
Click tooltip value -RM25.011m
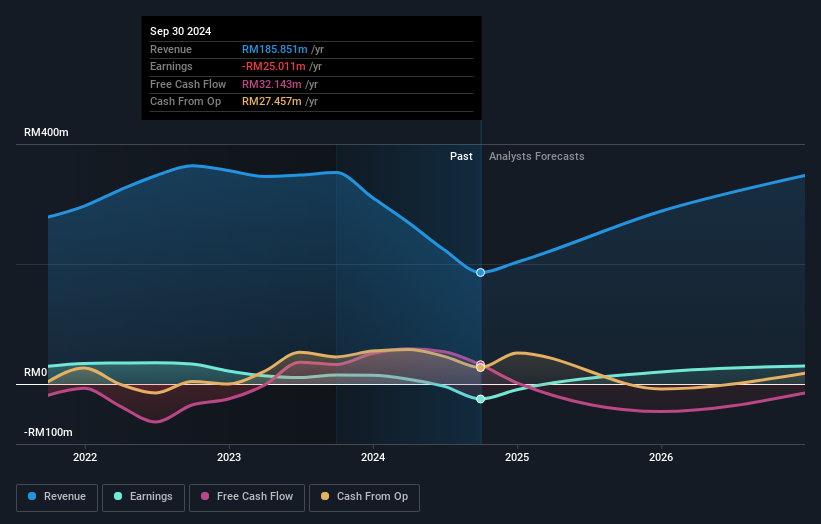[x=273, y=66]
